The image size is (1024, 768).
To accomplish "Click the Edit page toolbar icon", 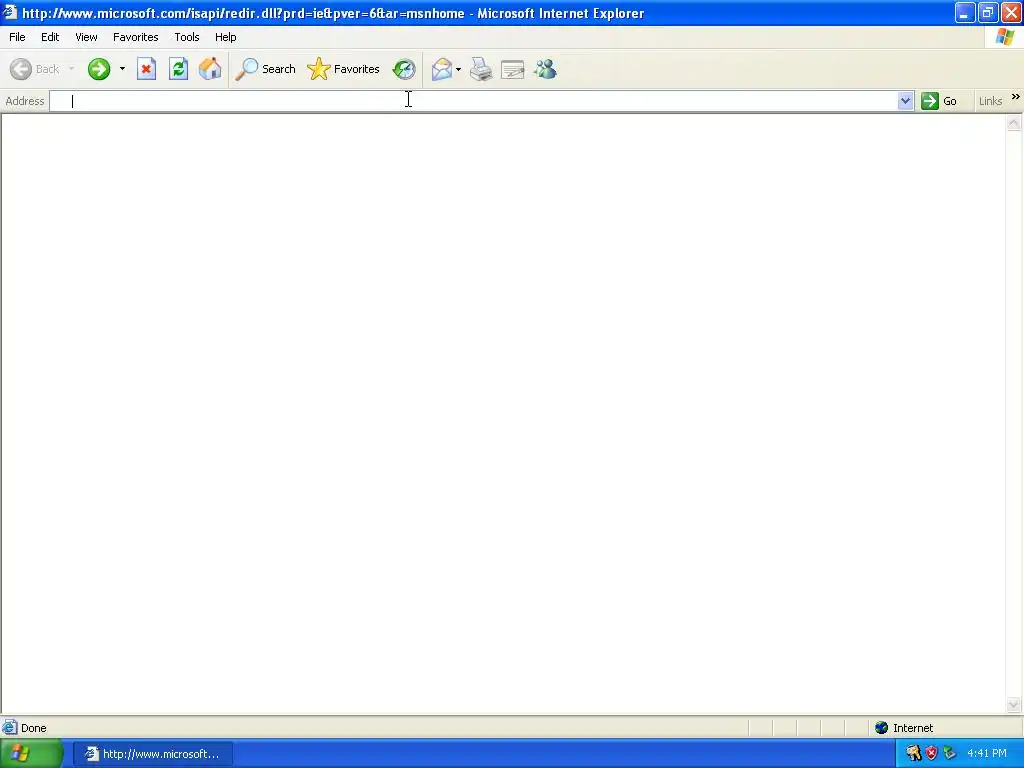I will coord(513,69).
